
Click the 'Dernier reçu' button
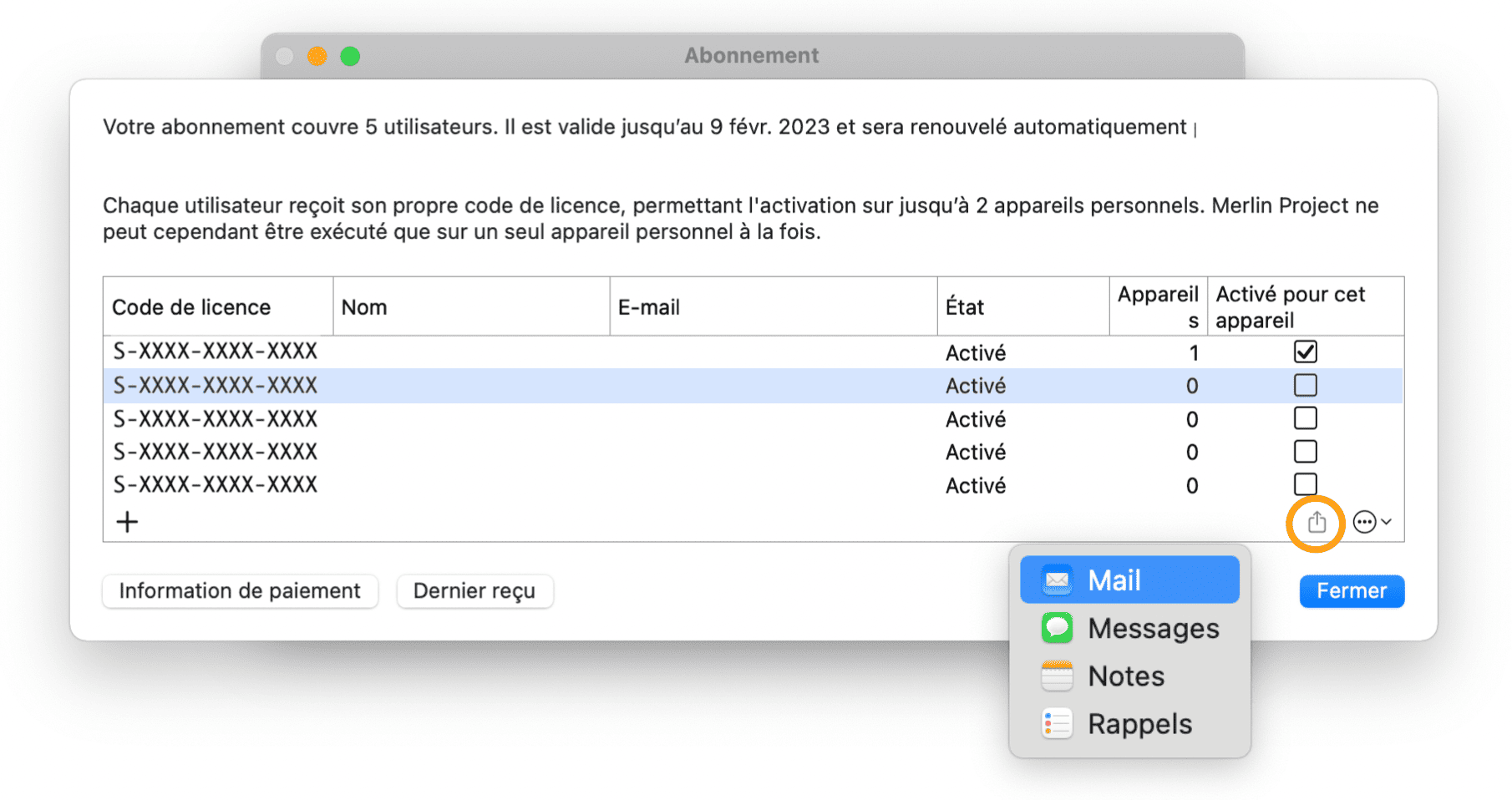click(x=474, y=590)
